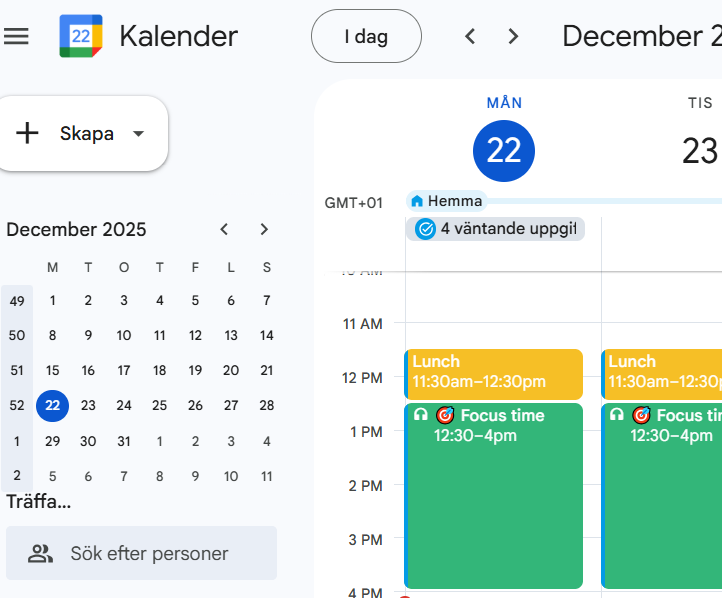Viewport: 722px width, 598px height.
Task: Show previous month in mini calendar
Action: point(225,229)
